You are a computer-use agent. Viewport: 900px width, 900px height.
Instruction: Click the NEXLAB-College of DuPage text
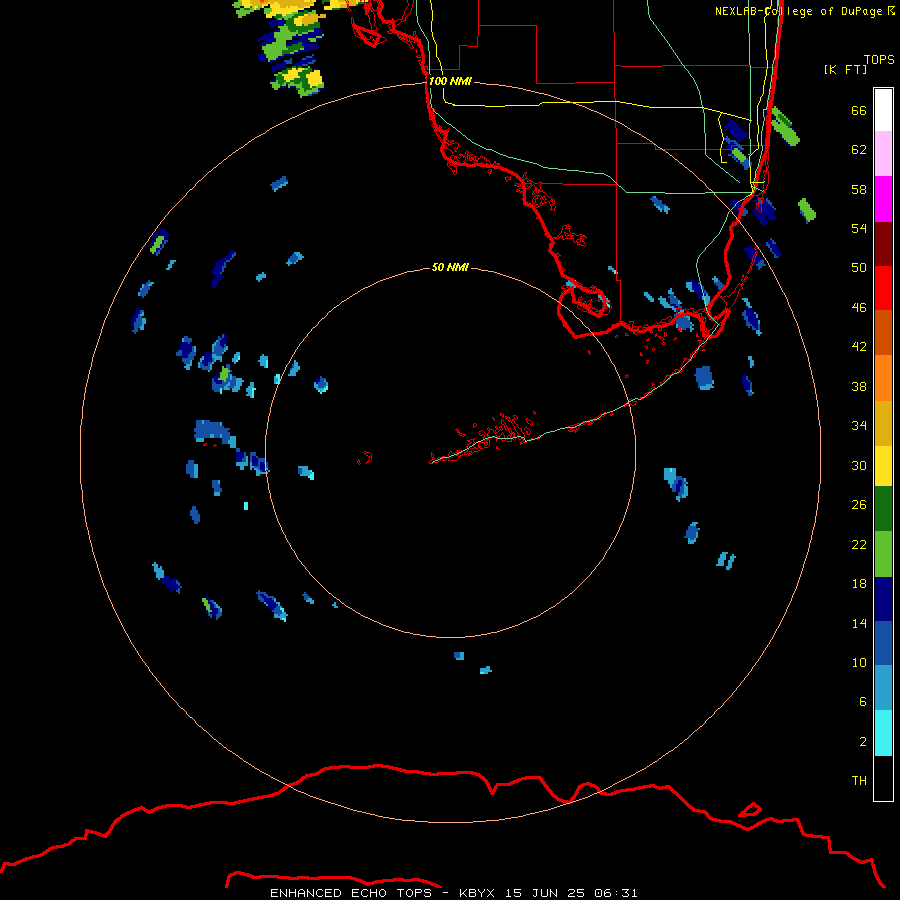[x=801, y=11]
